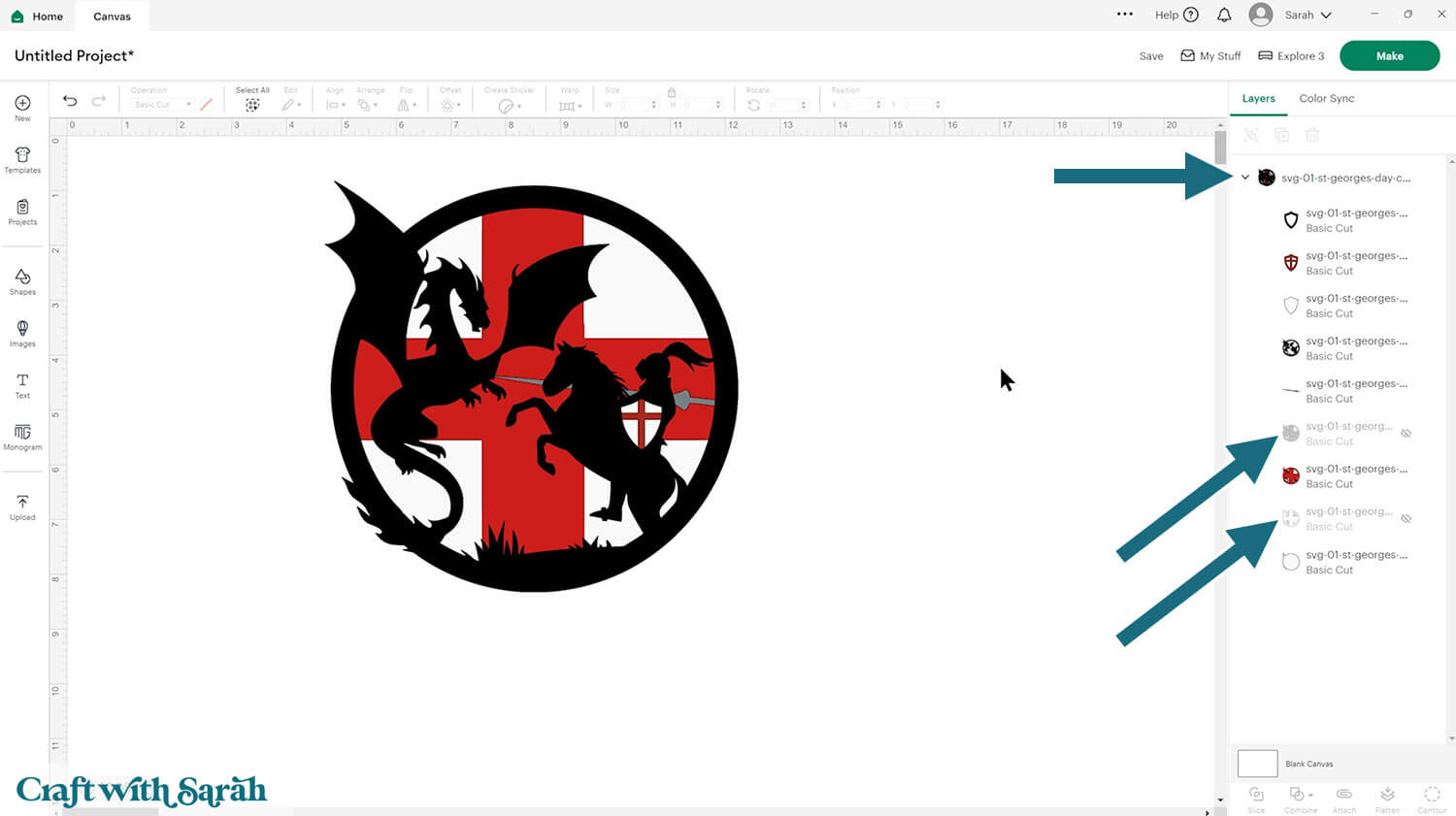Image resolution: width=1456 pixels, height=816 pixels.
Task: Click the Flatten button
Action: pos(1387,800)
